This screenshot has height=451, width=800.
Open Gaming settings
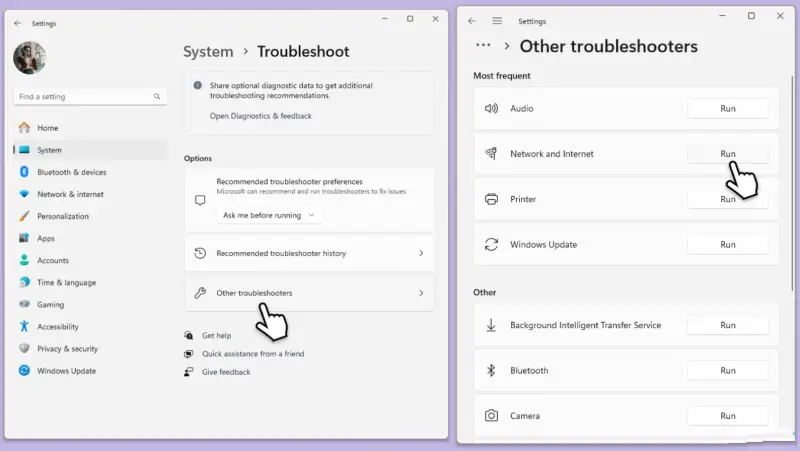pos(90,305)
